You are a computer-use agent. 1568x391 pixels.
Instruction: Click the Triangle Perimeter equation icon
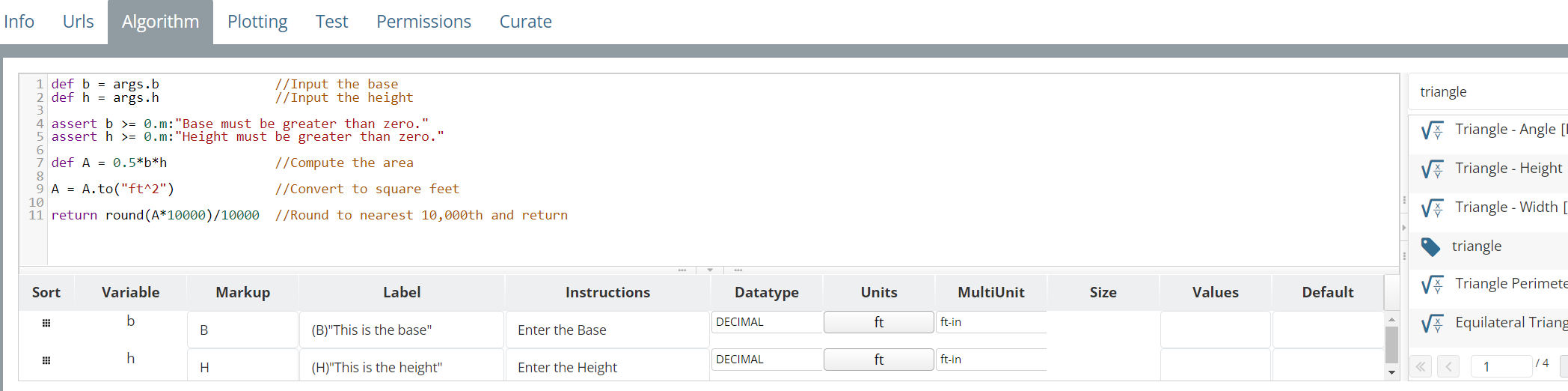[x=1432, y=285]
